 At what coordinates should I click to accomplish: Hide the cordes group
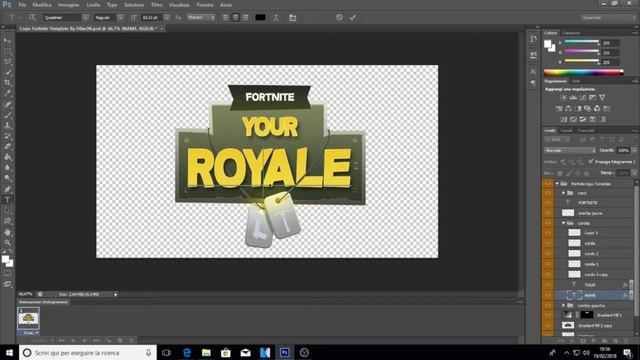click(x=547, y=223)
